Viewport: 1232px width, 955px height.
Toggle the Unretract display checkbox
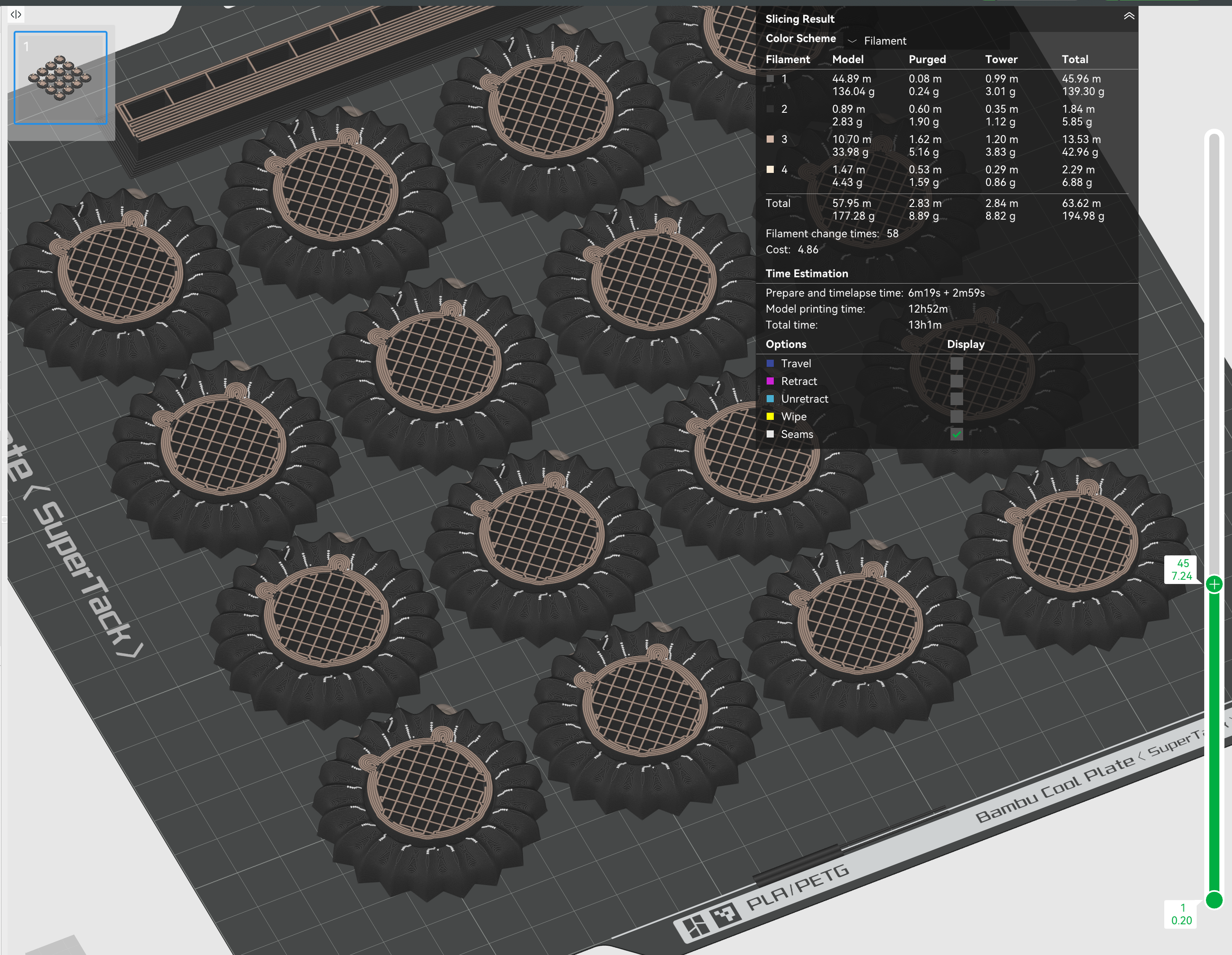pyautogui.click(x=956, y=399)
